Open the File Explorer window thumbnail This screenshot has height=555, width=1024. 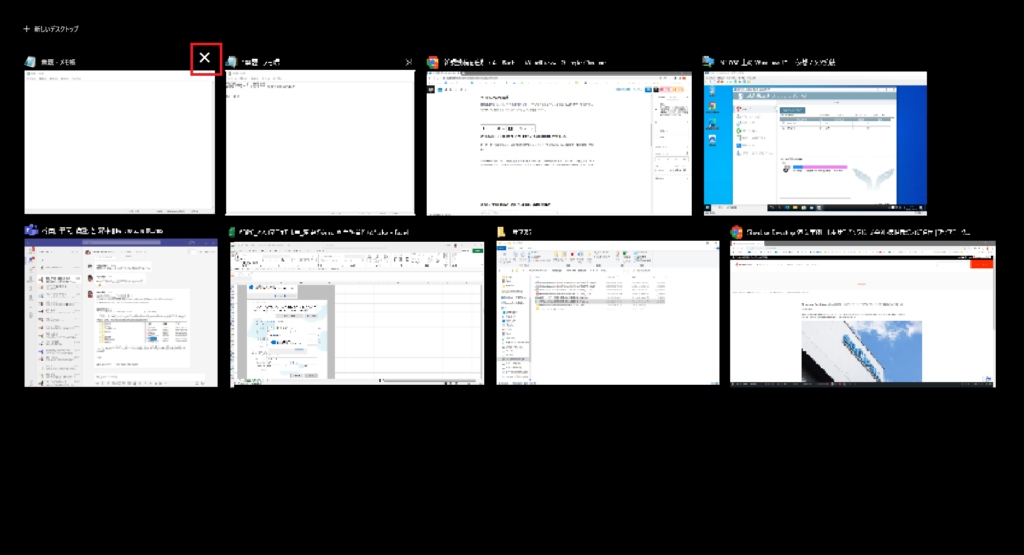607,313
